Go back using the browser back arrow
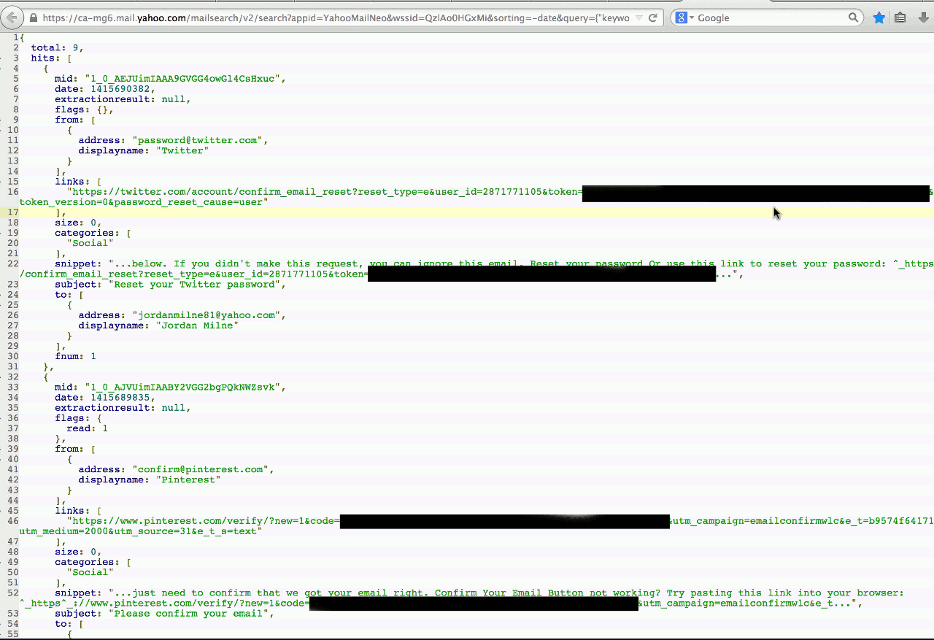Image resolution: width=934 pixels, height=640 pixels. (x=12, y=18)
